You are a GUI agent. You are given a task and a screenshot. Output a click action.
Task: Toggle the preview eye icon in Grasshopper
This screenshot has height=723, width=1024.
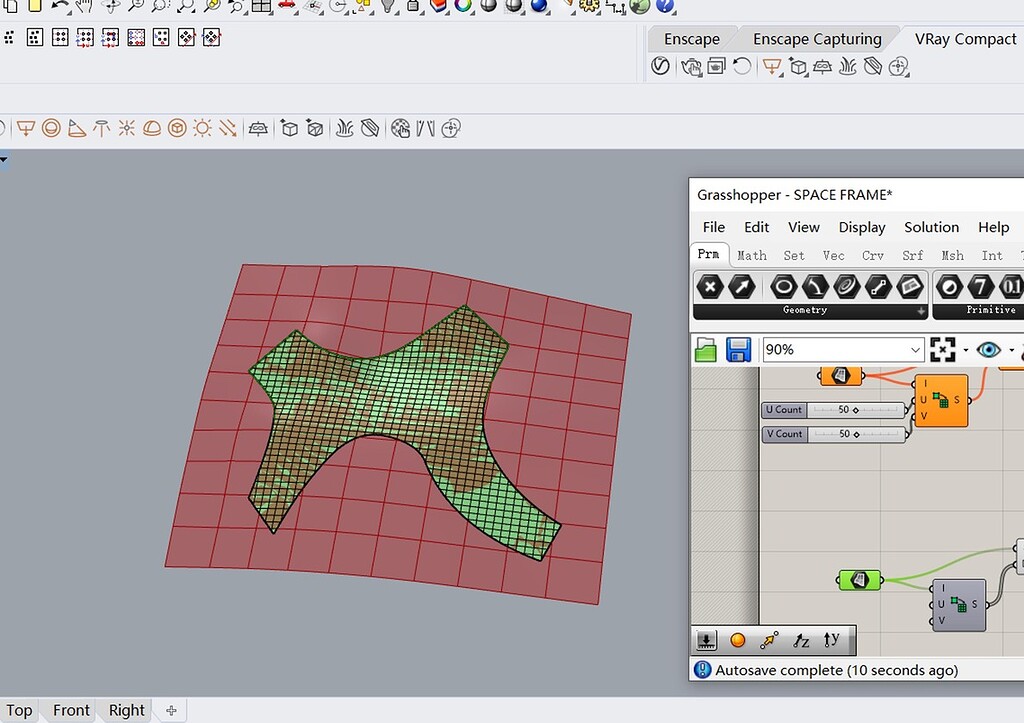point(990,349)
